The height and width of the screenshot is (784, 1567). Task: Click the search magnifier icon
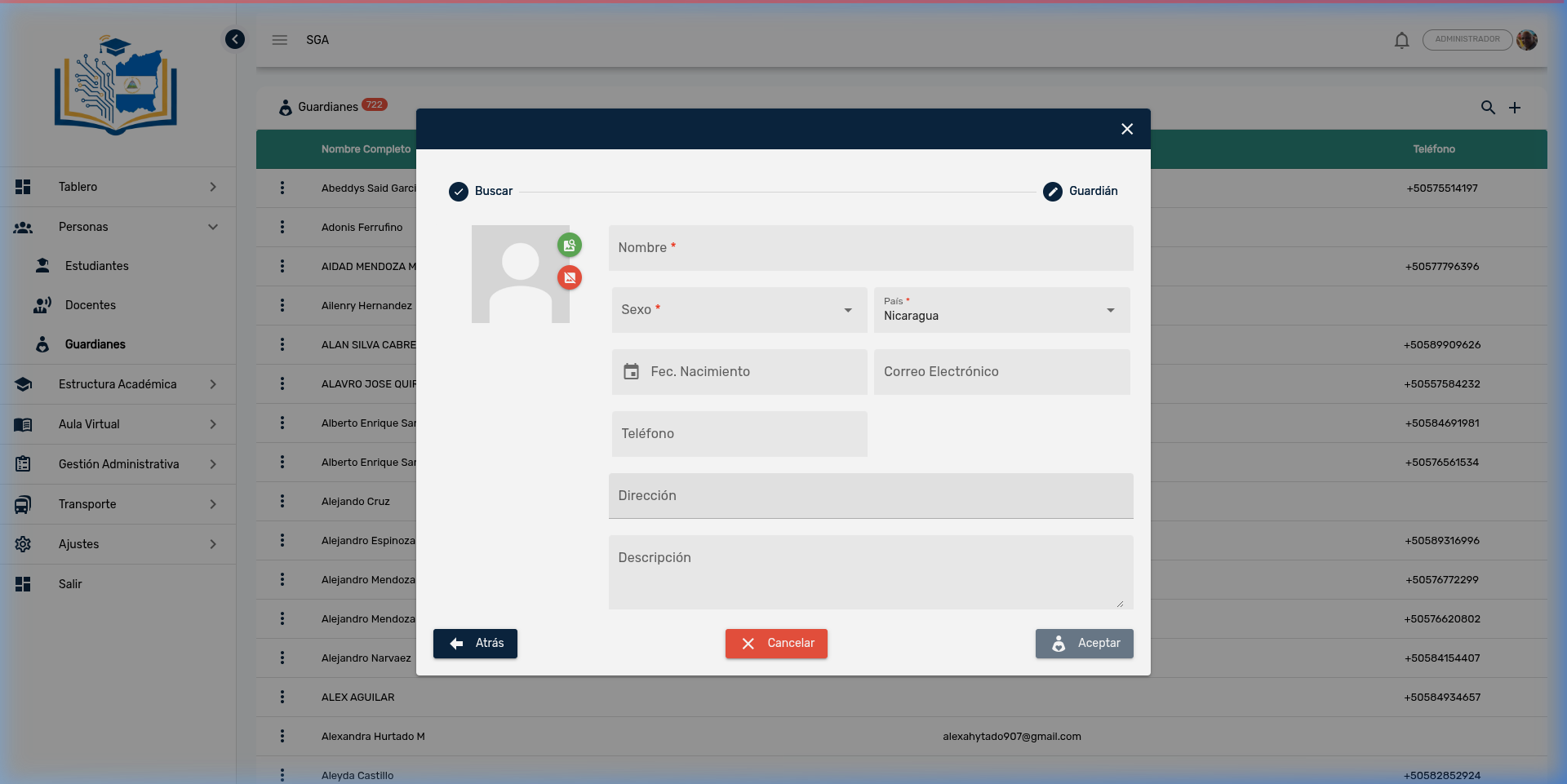point(1488,108)
